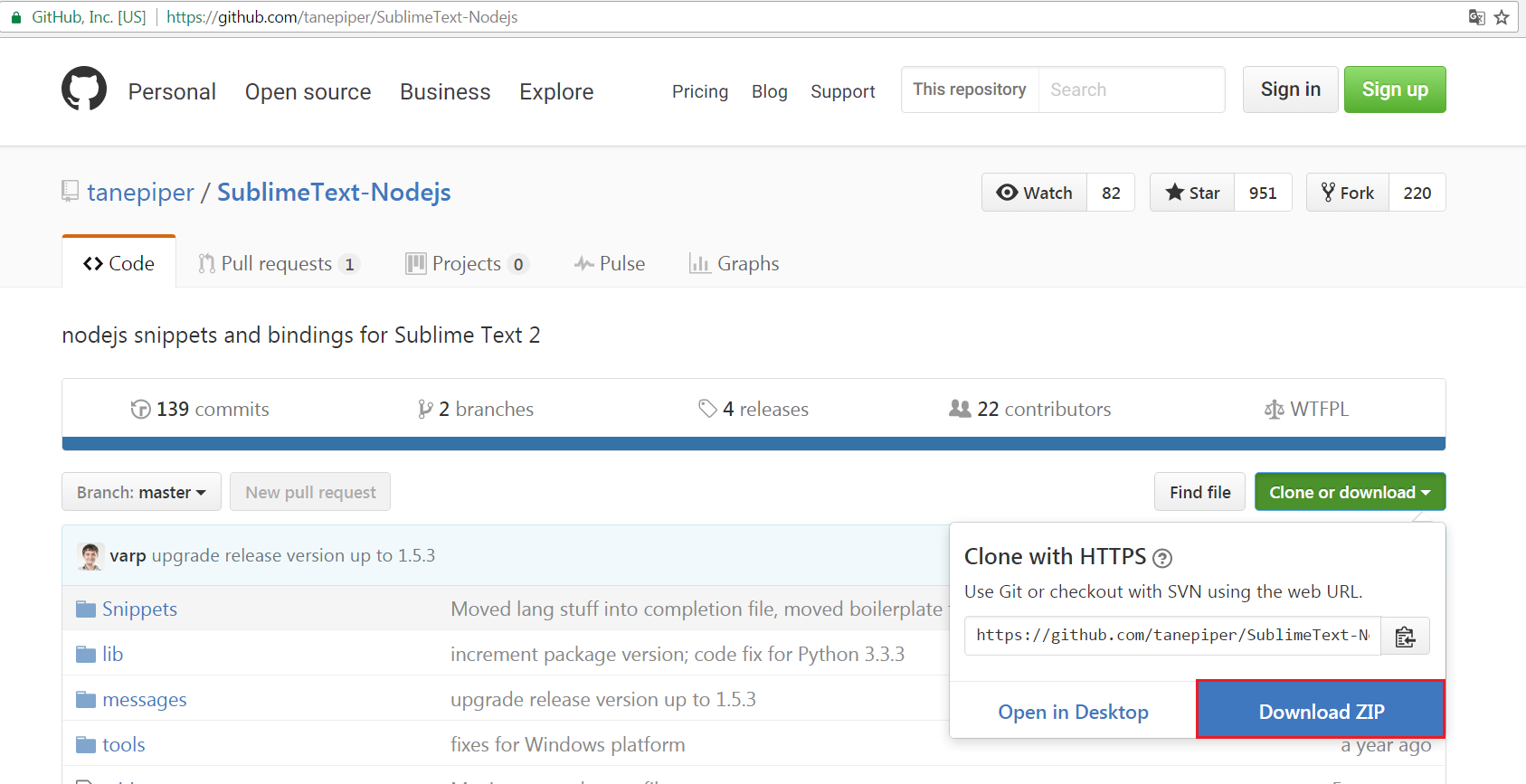Go to the Support link
1526x784 pixels.
pyautogui.click(x=843, y=91)
